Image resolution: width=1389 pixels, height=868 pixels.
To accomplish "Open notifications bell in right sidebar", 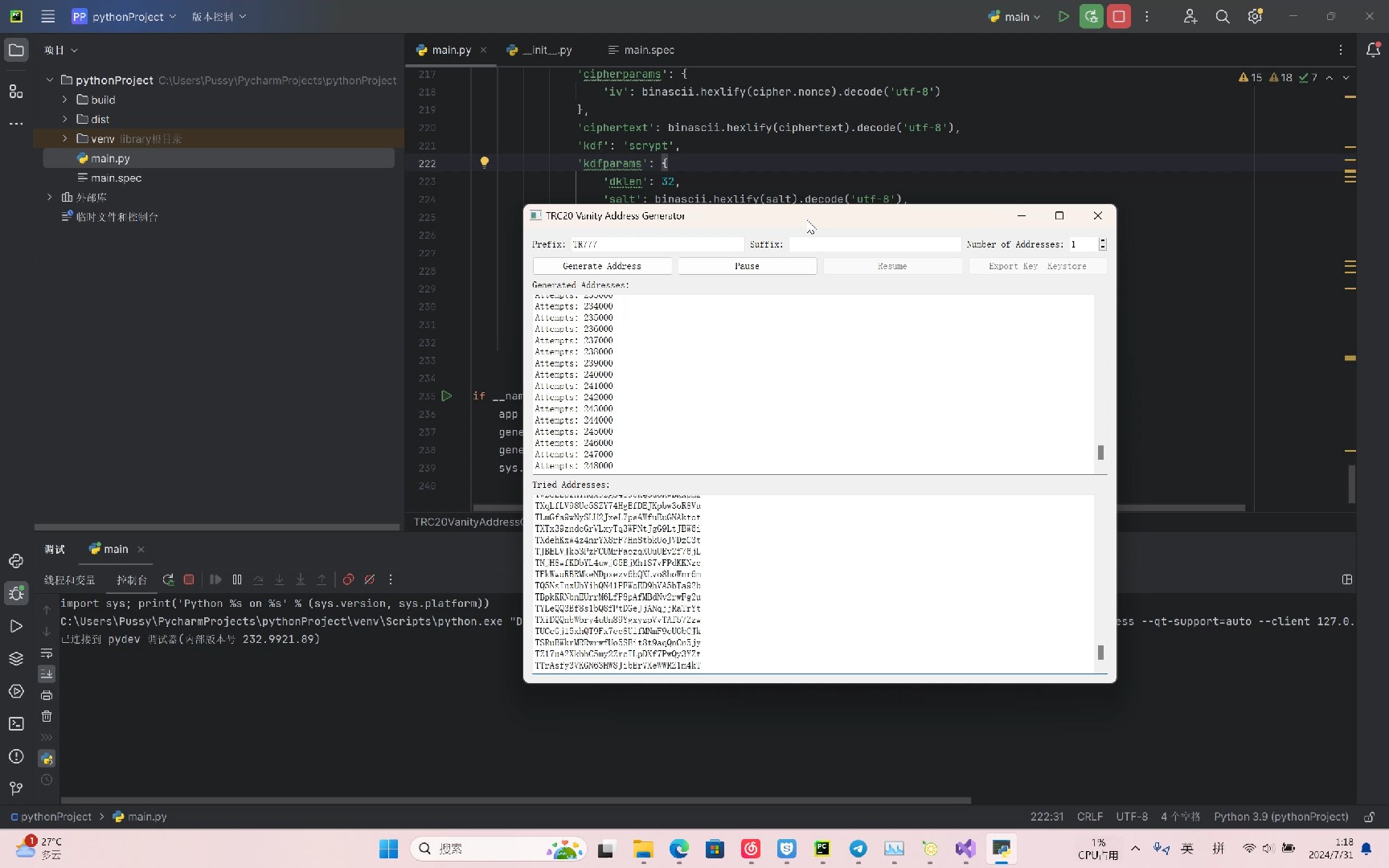I will pyautogui.click(x=1373, y=50).
